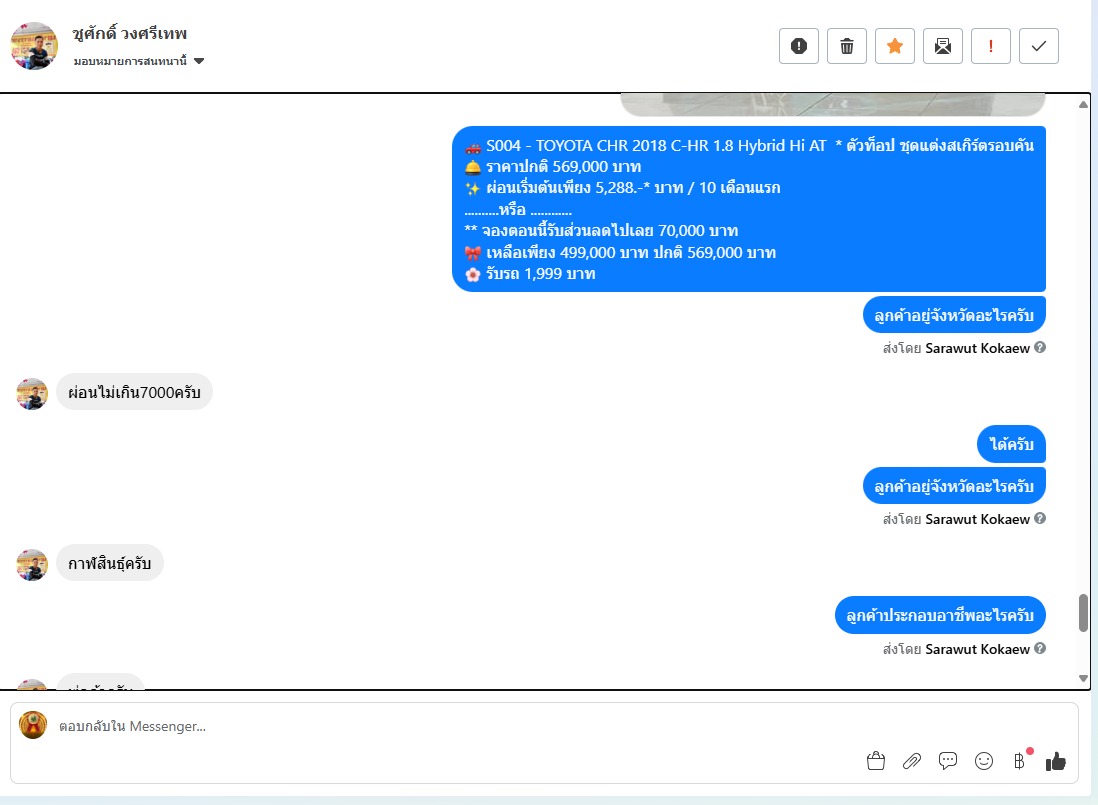Open the emoji picker smiley icon
This screenshot has width=1098, height=805.
pyautogui.click(x=984, y=761)
